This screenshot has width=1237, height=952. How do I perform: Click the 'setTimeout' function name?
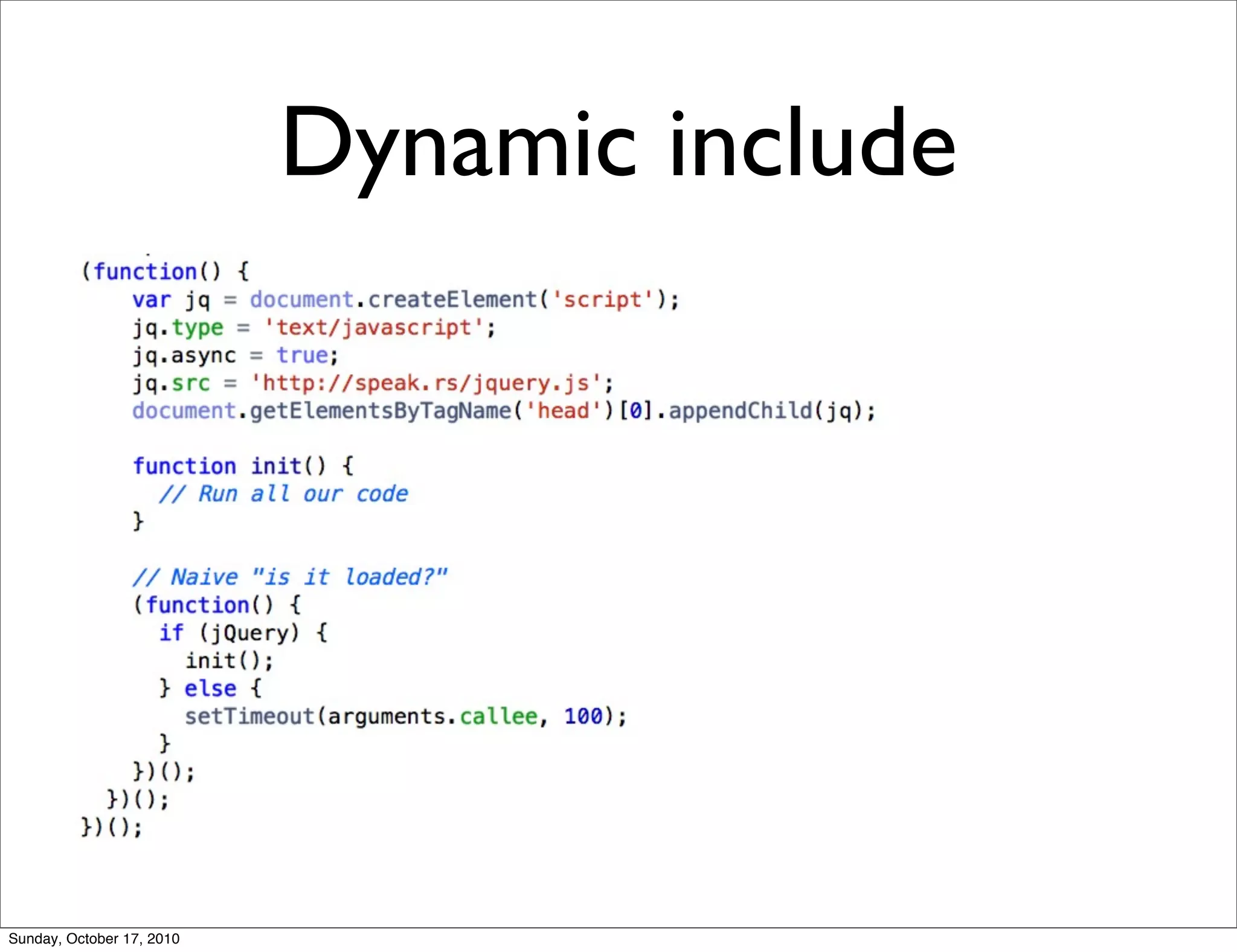pyautogui.click(x=249, y=716)
